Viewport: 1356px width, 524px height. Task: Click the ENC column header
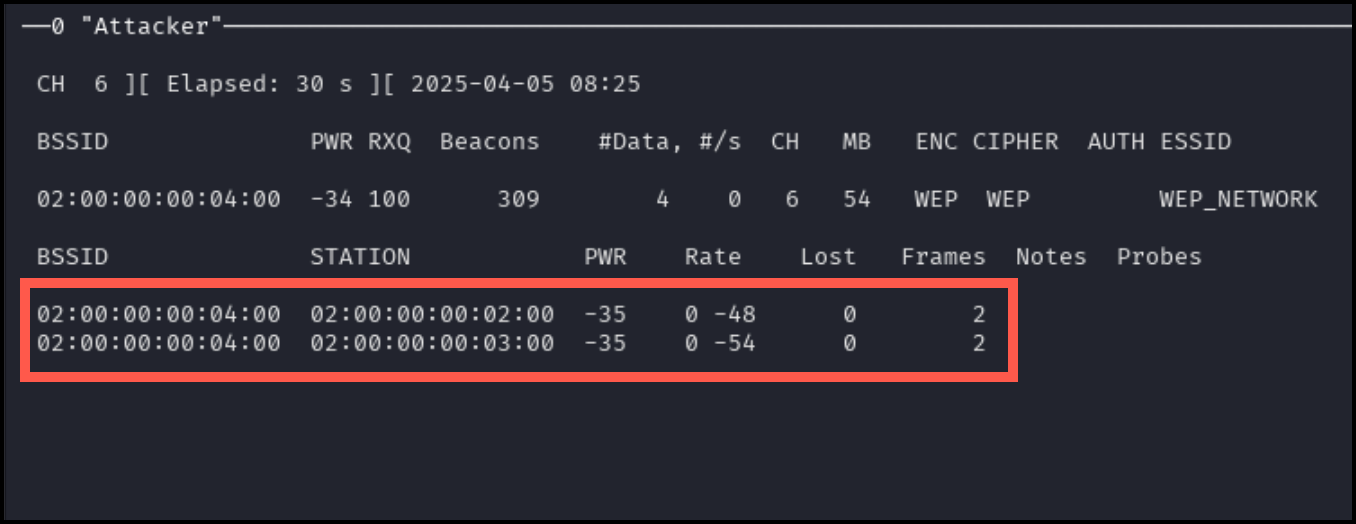click(x=936, y=142)
